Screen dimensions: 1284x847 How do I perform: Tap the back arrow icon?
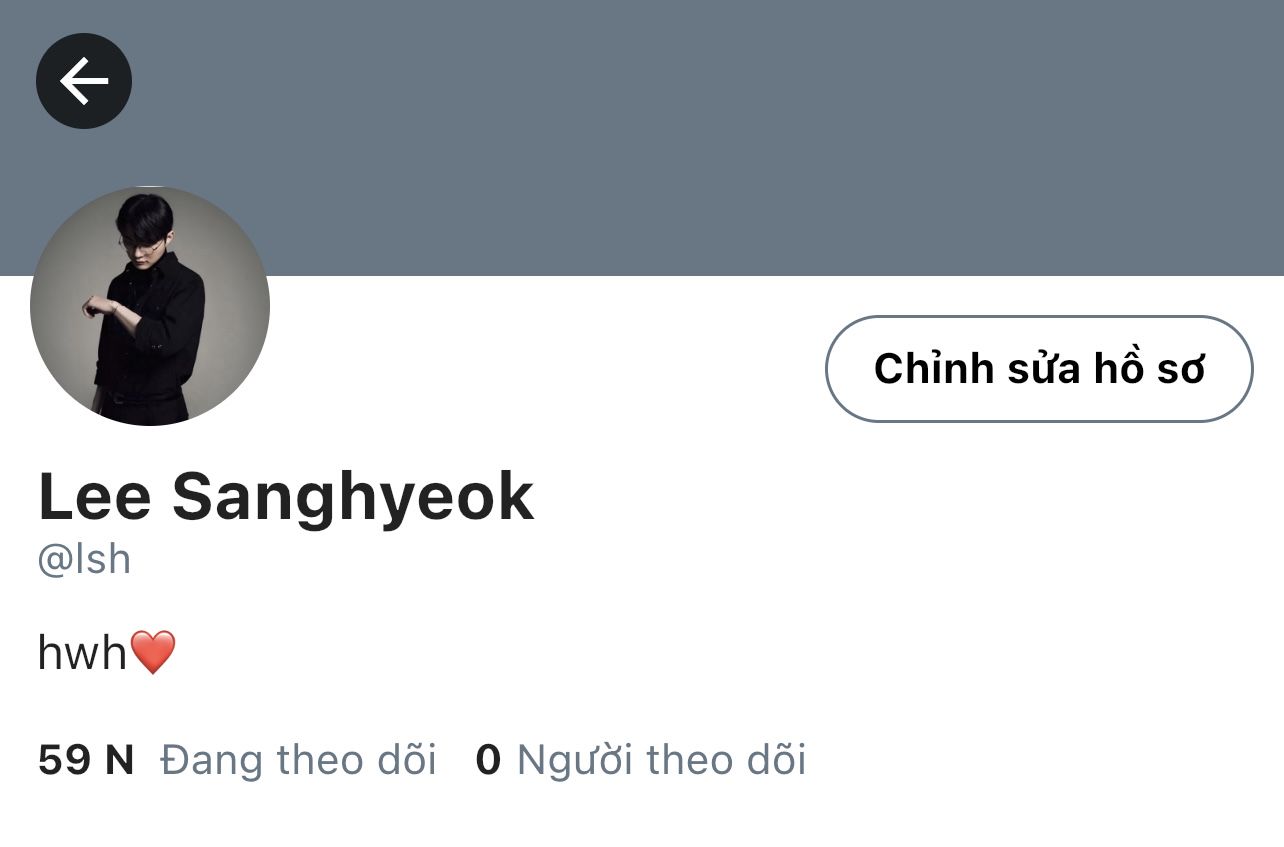84,81
